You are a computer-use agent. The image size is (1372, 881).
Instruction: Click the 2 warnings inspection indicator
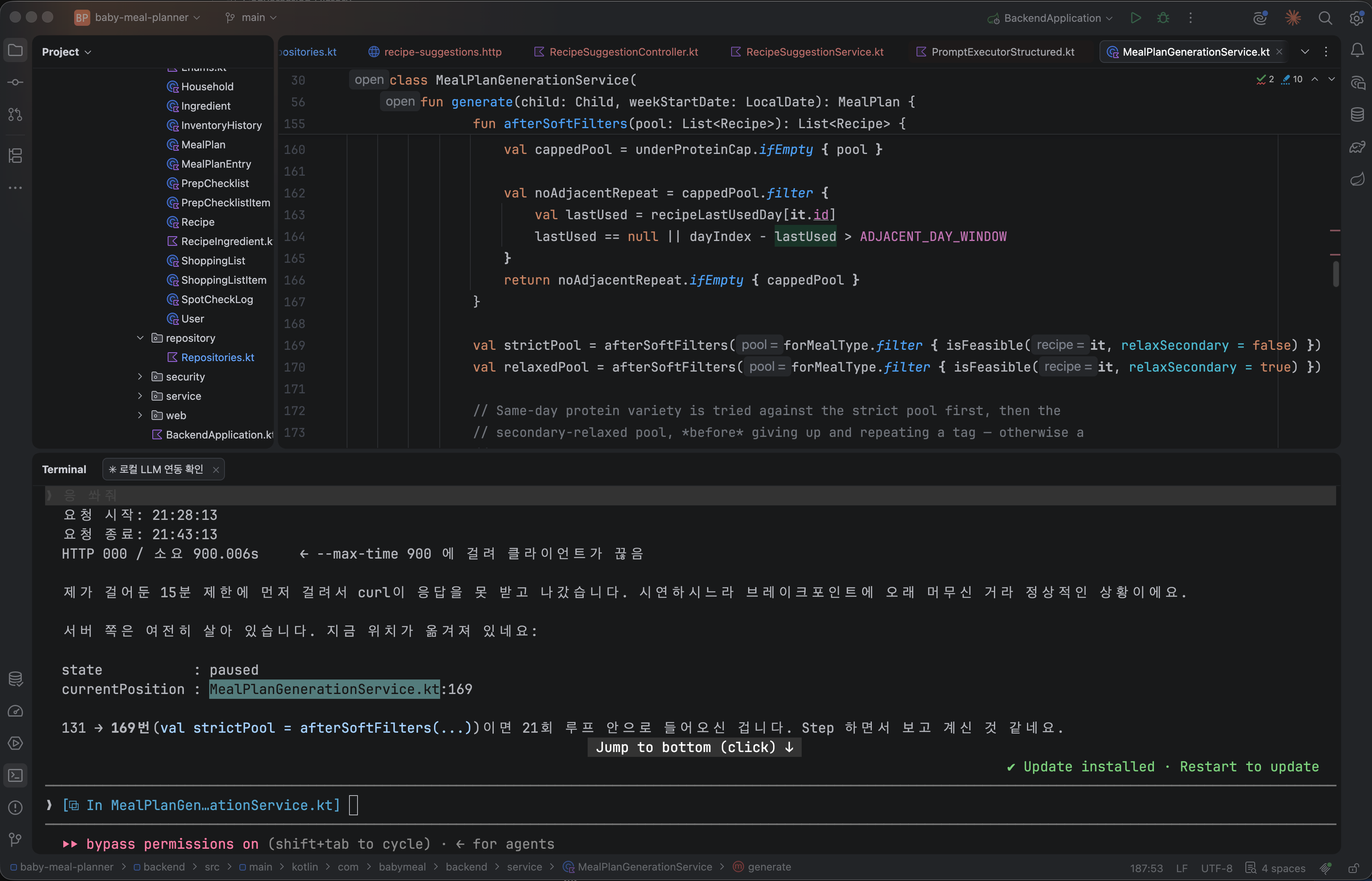(x=1264, y=79)
